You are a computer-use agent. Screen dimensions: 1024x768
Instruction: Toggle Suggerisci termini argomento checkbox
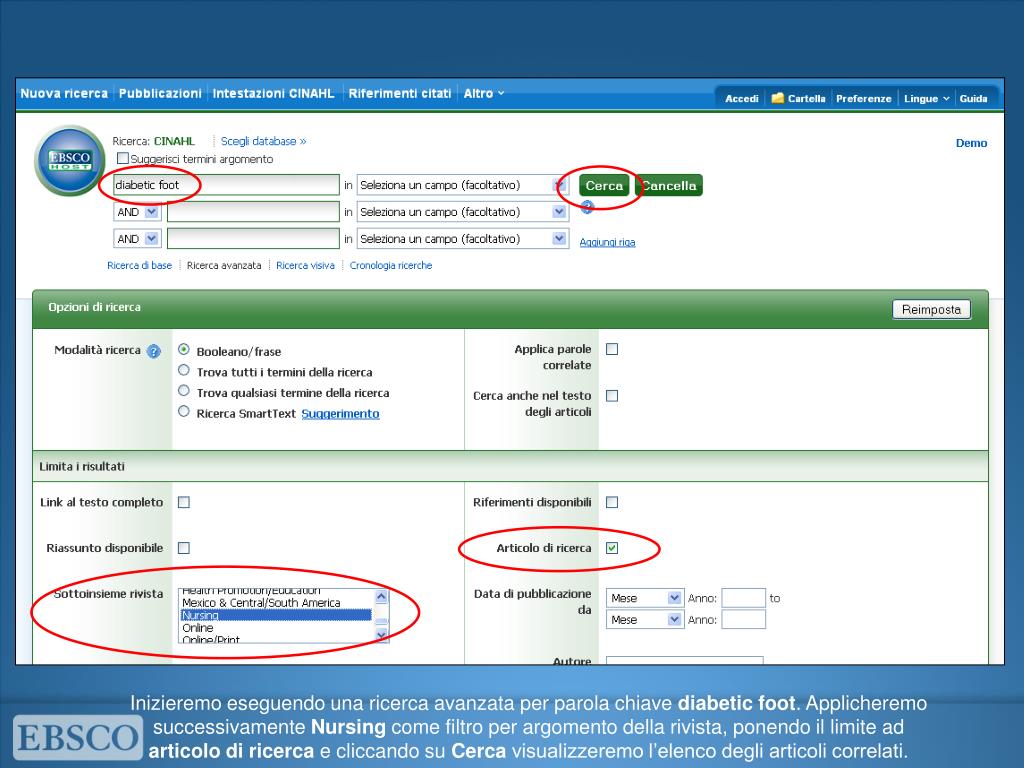(x=123, y=158)
